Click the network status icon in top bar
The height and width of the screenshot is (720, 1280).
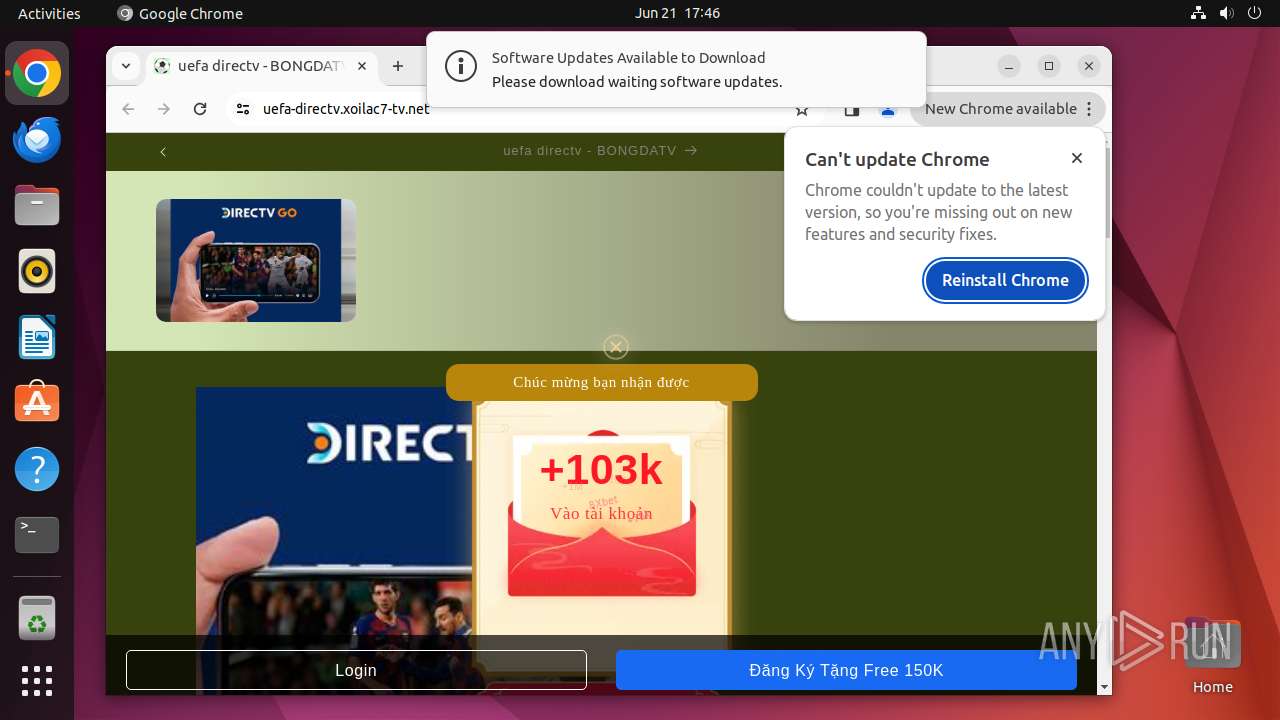click(1198, 13)
